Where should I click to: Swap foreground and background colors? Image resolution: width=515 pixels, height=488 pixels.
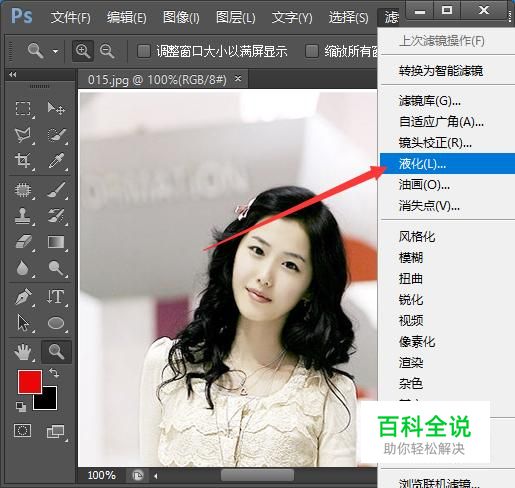(x=54, y=373)
